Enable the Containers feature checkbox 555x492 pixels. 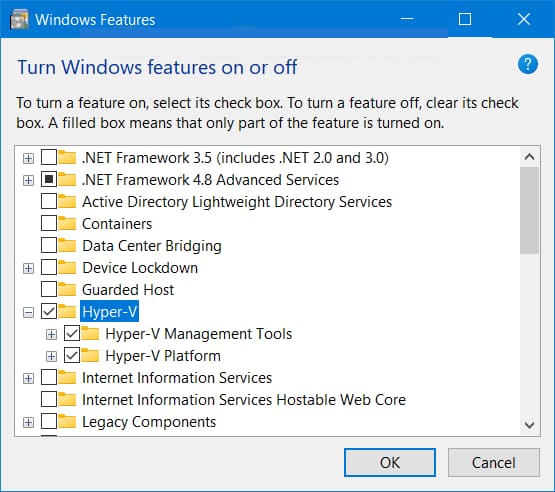click(x=49, y=224)
